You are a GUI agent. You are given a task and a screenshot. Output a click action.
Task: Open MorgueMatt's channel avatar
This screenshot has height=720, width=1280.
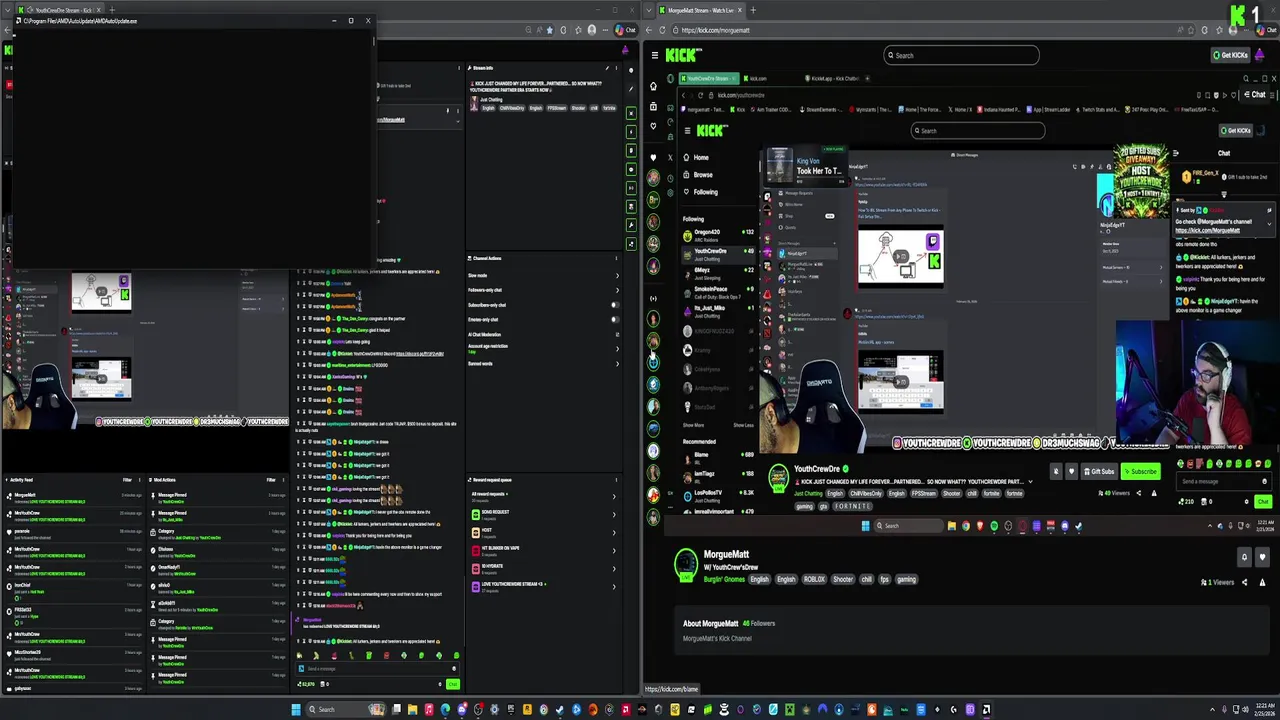(x=686, y=565)
